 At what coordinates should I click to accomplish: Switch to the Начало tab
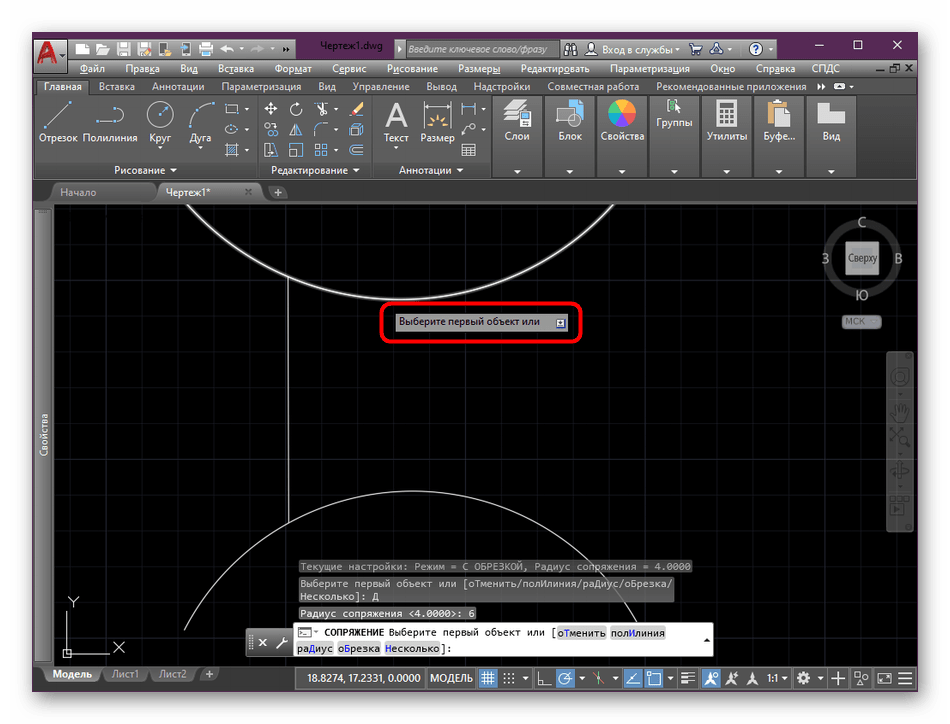click(x=78, y=192)
